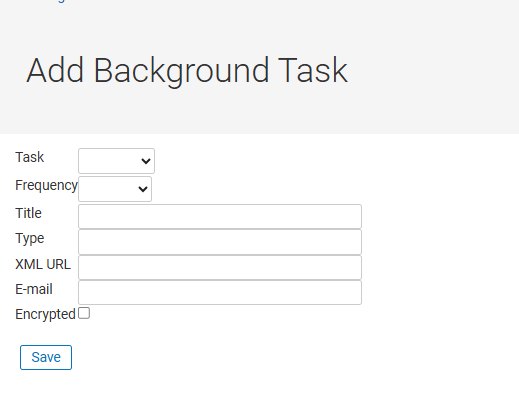Focus the Title text field
Image resolution: width=519 pixels, height=405 pixels.
pyautogui.click(x=220, y=217)
